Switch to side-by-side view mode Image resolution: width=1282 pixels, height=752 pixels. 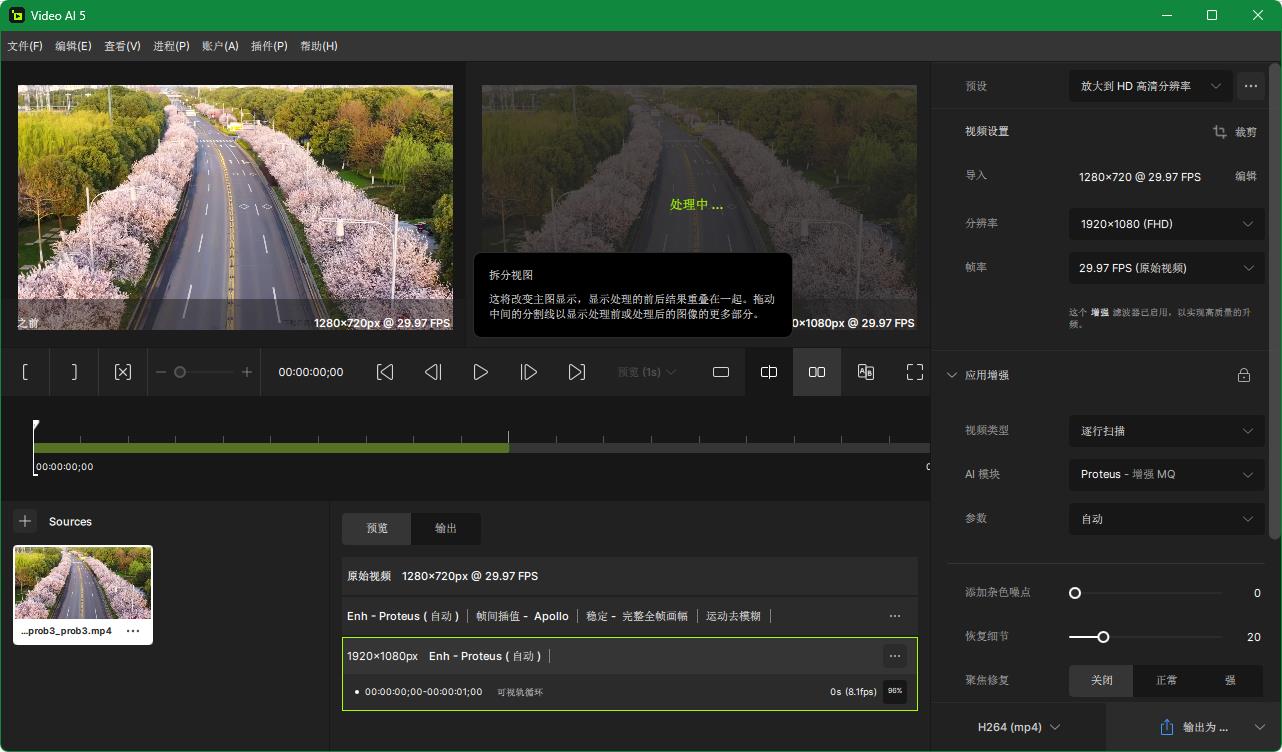pos(817,372)
